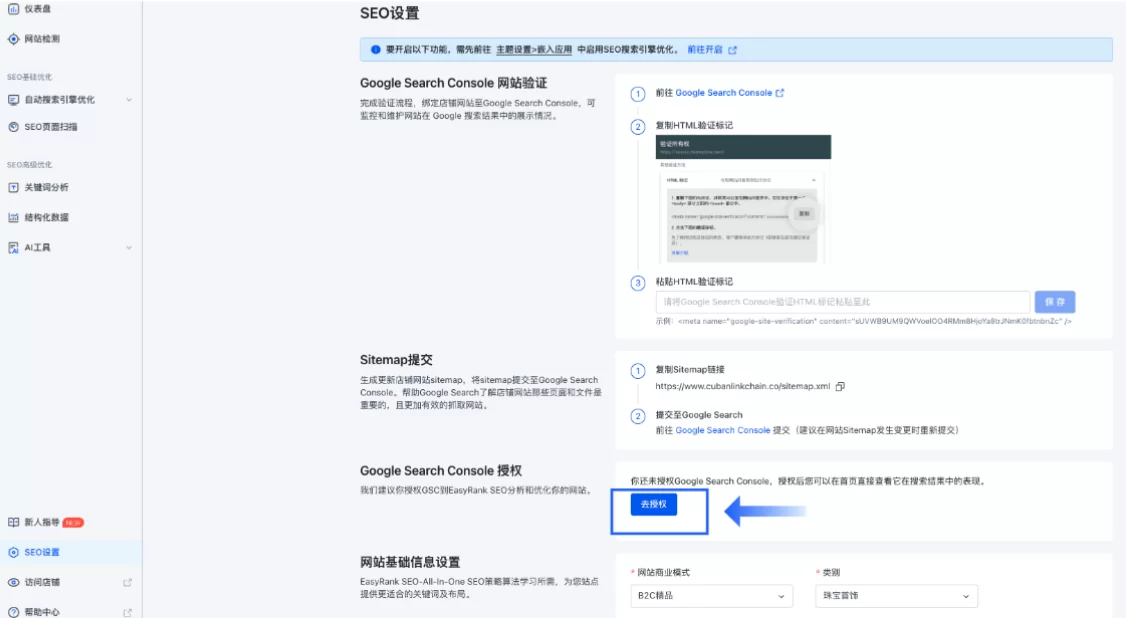Click the 网站检测 target icon
This screenshot has width=1126, height=618.
coord(13,39)
